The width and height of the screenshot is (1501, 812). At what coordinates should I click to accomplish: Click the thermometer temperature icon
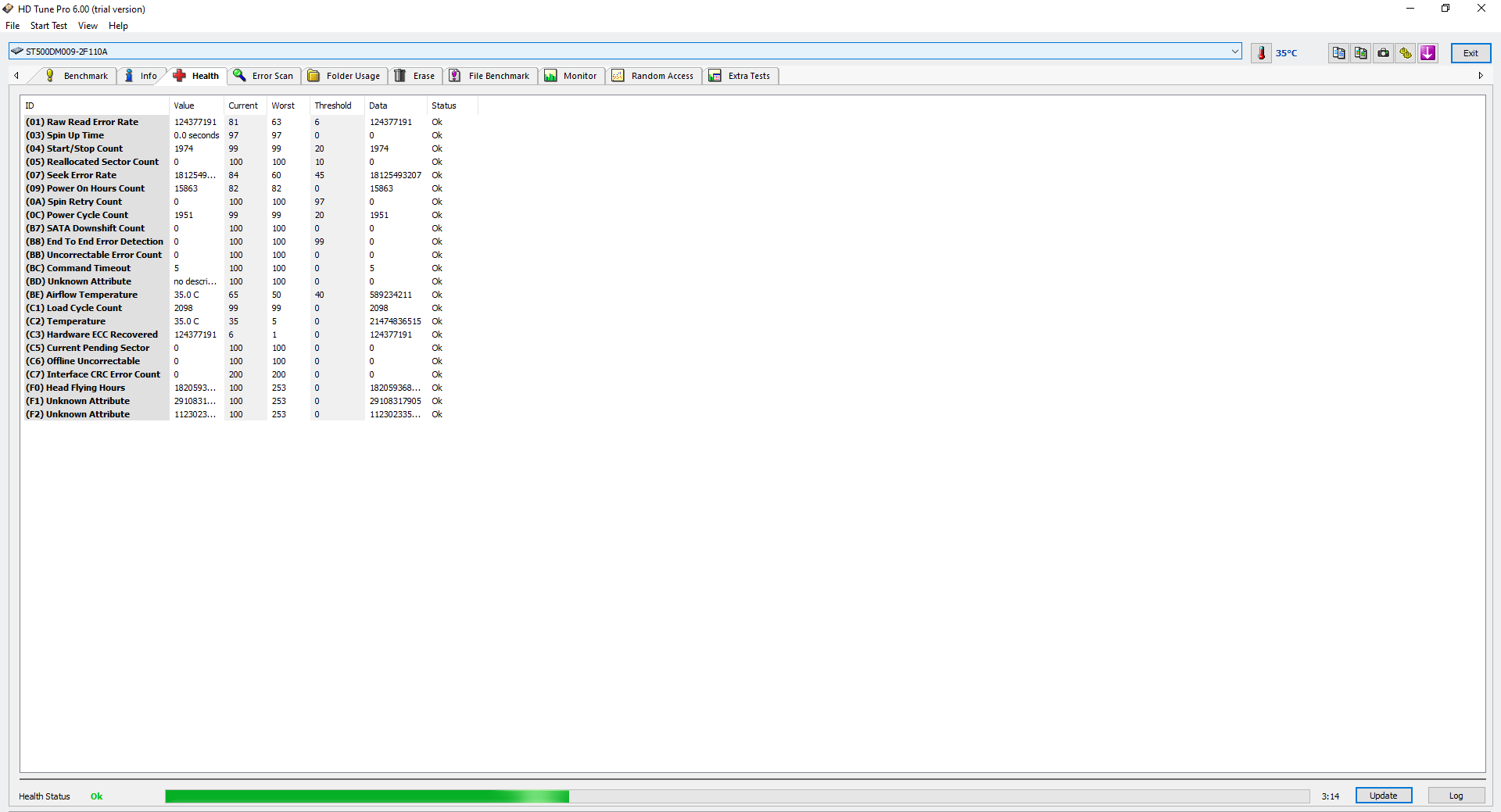coord(1261,52)
